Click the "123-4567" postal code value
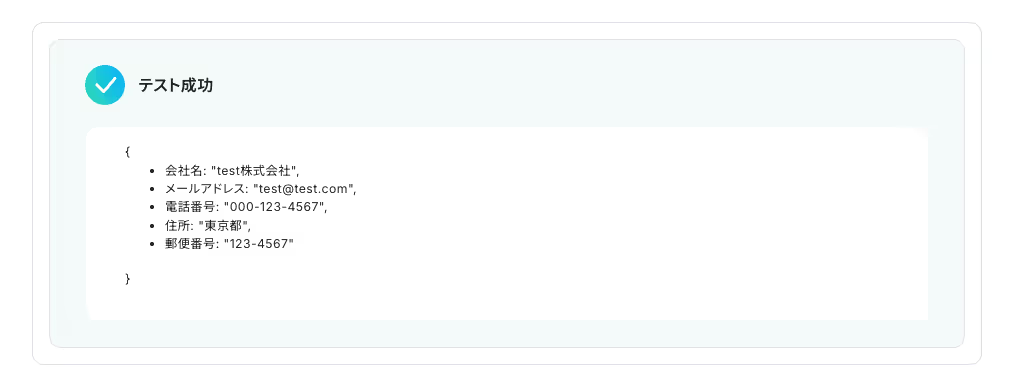This screenshot has height=388, width=1016. coord(259,245)
